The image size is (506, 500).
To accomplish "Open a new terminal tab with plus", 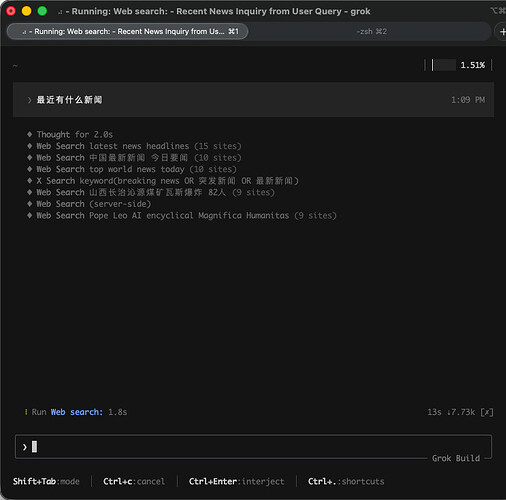I will tap(502, 32).
